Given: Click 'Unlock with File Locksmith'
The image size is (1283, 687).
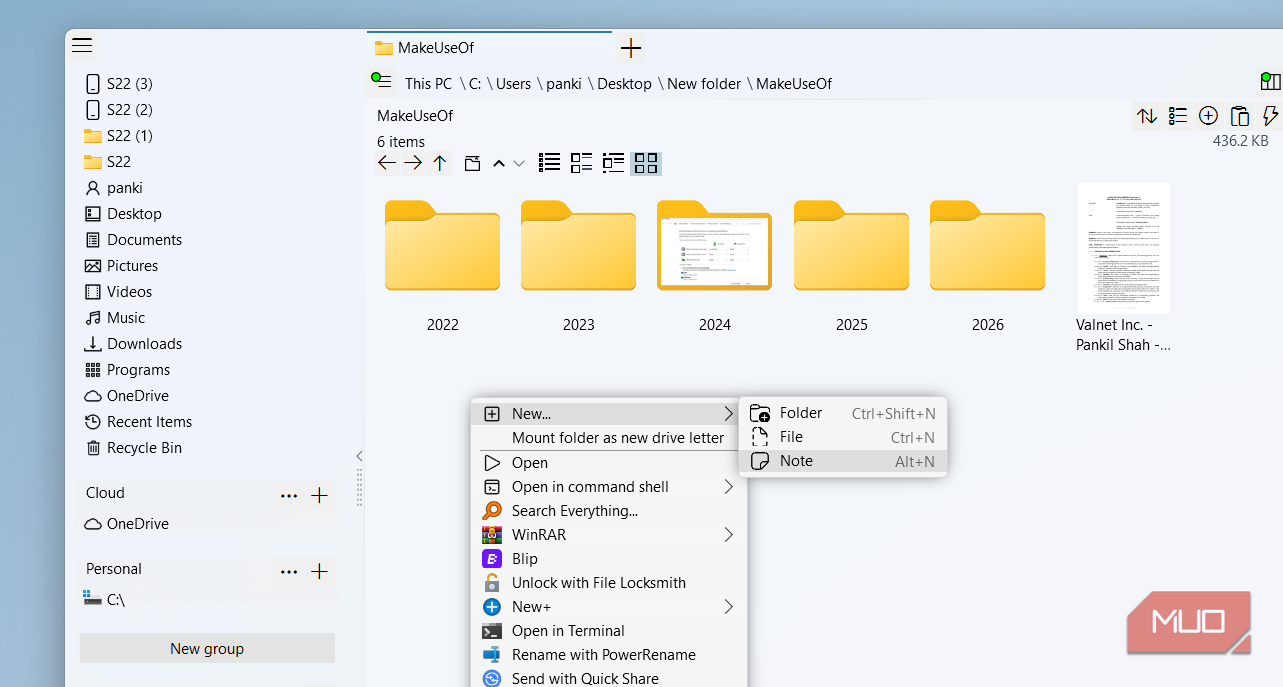Looking at the screenshot, I should pyautogui.click(x=609, y=583).
